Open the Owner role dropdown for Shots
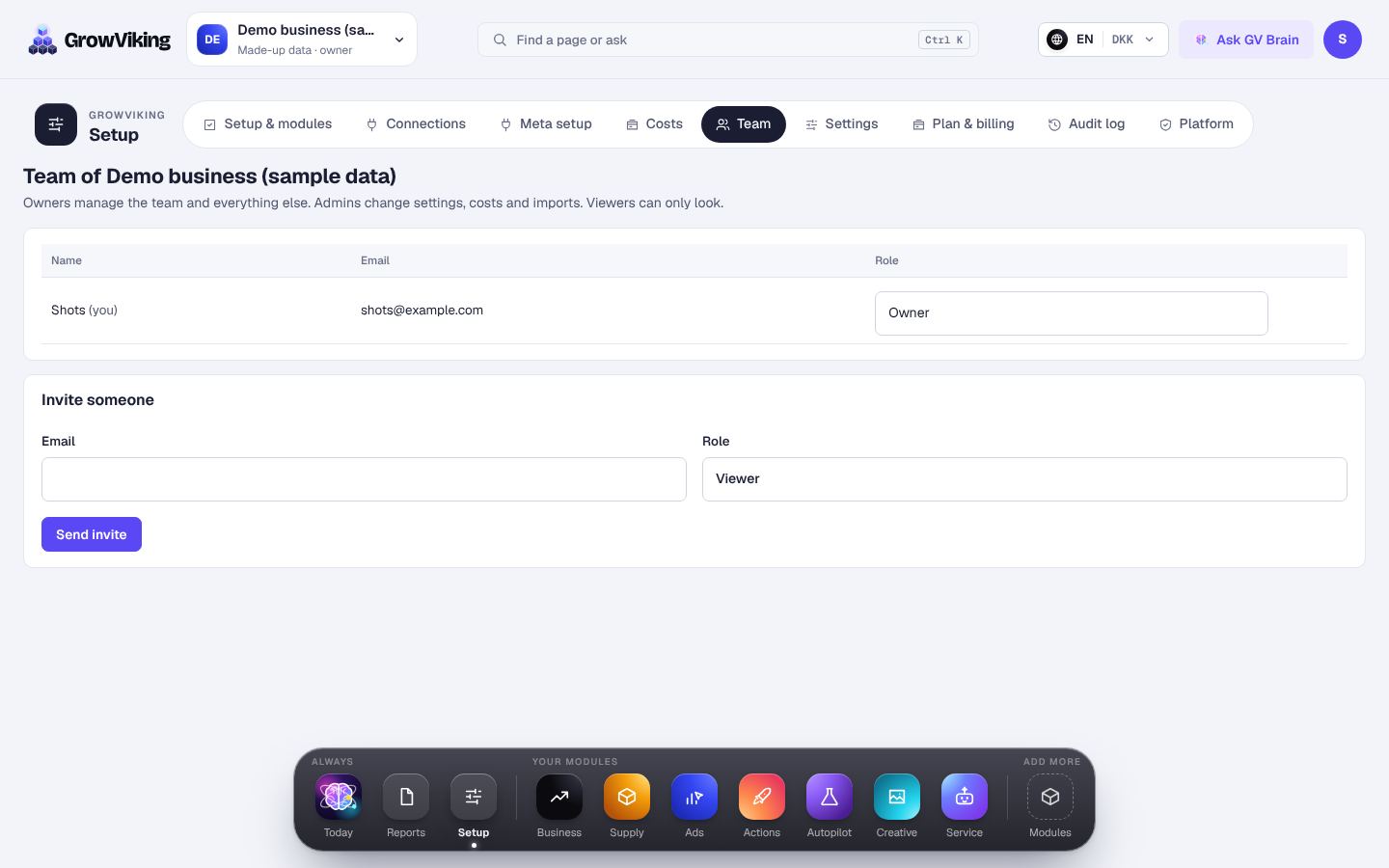 pos(1071,313)
